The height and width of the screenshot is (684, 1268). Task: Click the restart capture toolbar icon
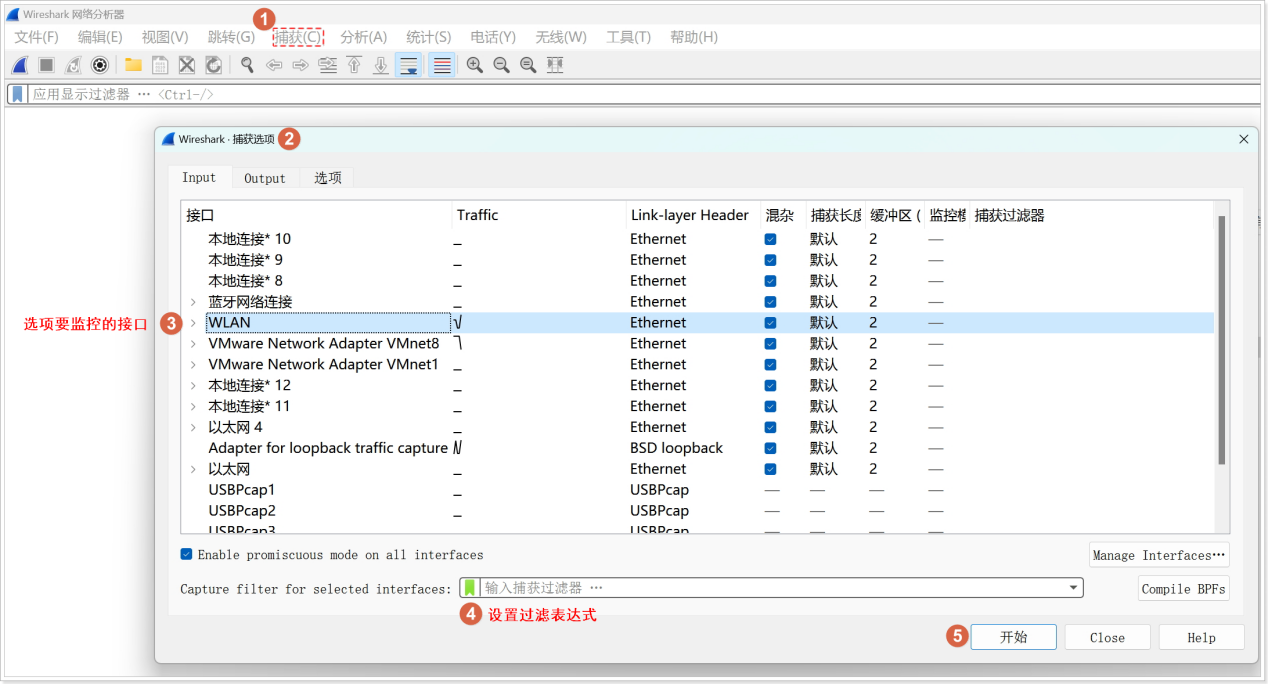coord(73,65)
